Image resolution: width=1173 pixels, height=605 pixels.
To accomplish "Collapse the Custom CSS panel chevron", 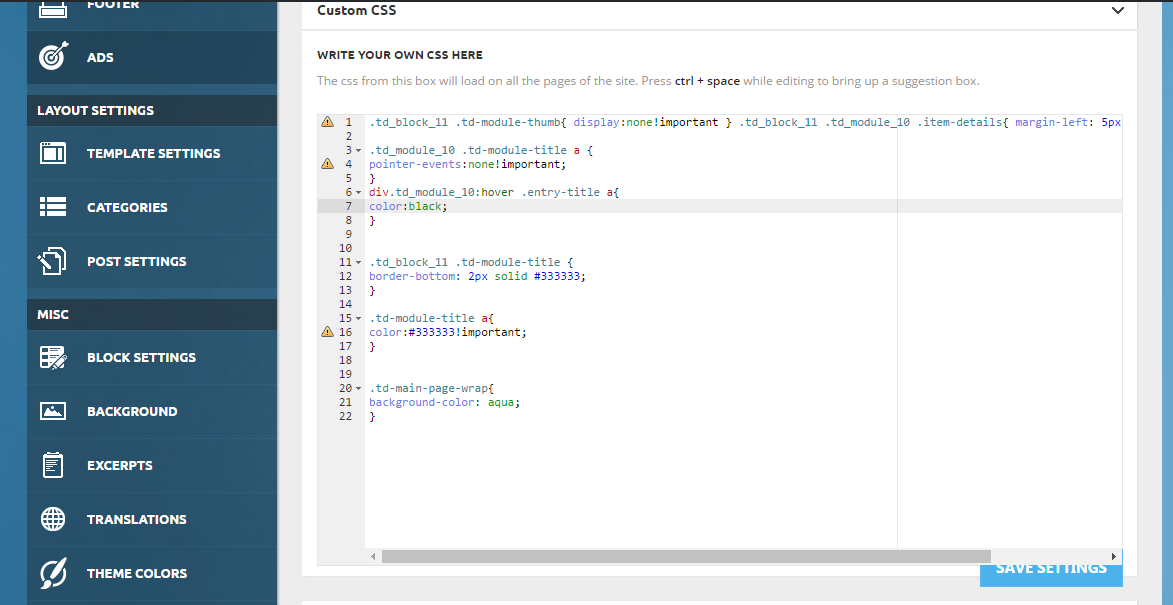I will [1118, 10].
